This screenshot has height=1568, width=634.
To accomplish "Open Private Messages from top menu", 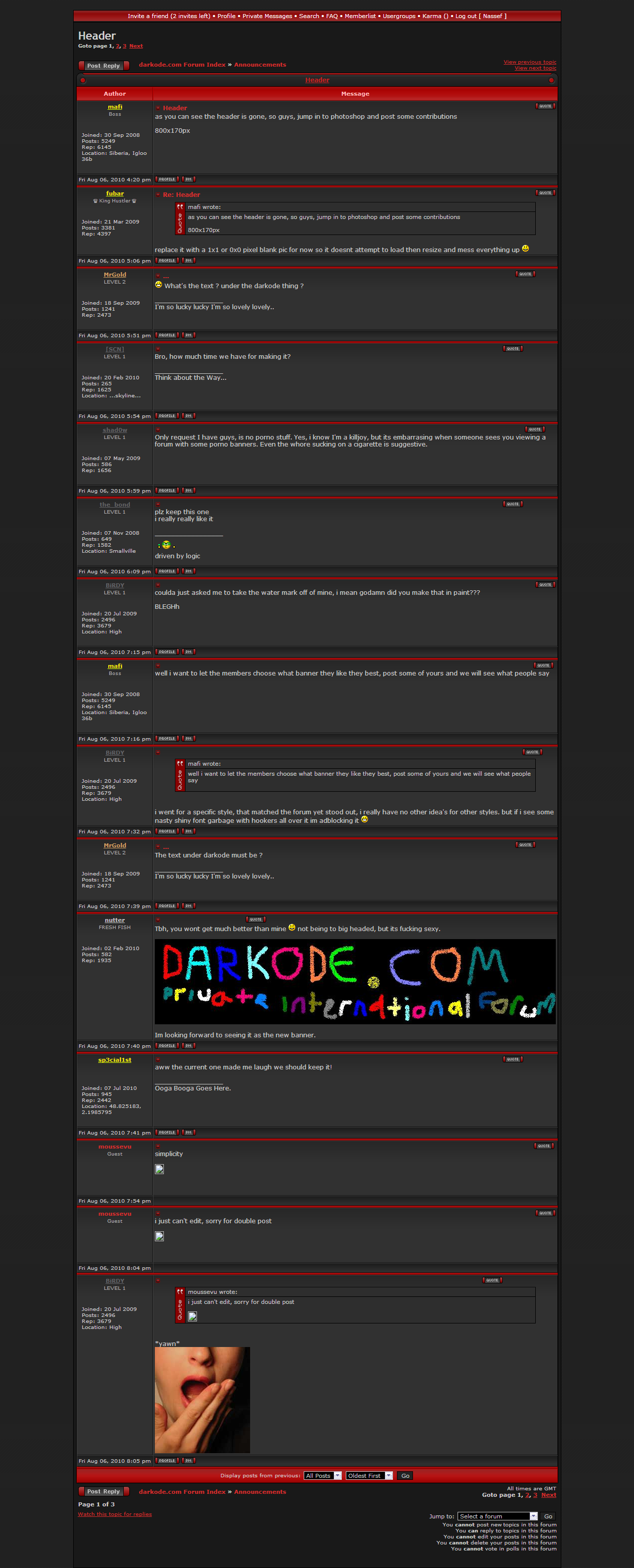I will [267, 17].
